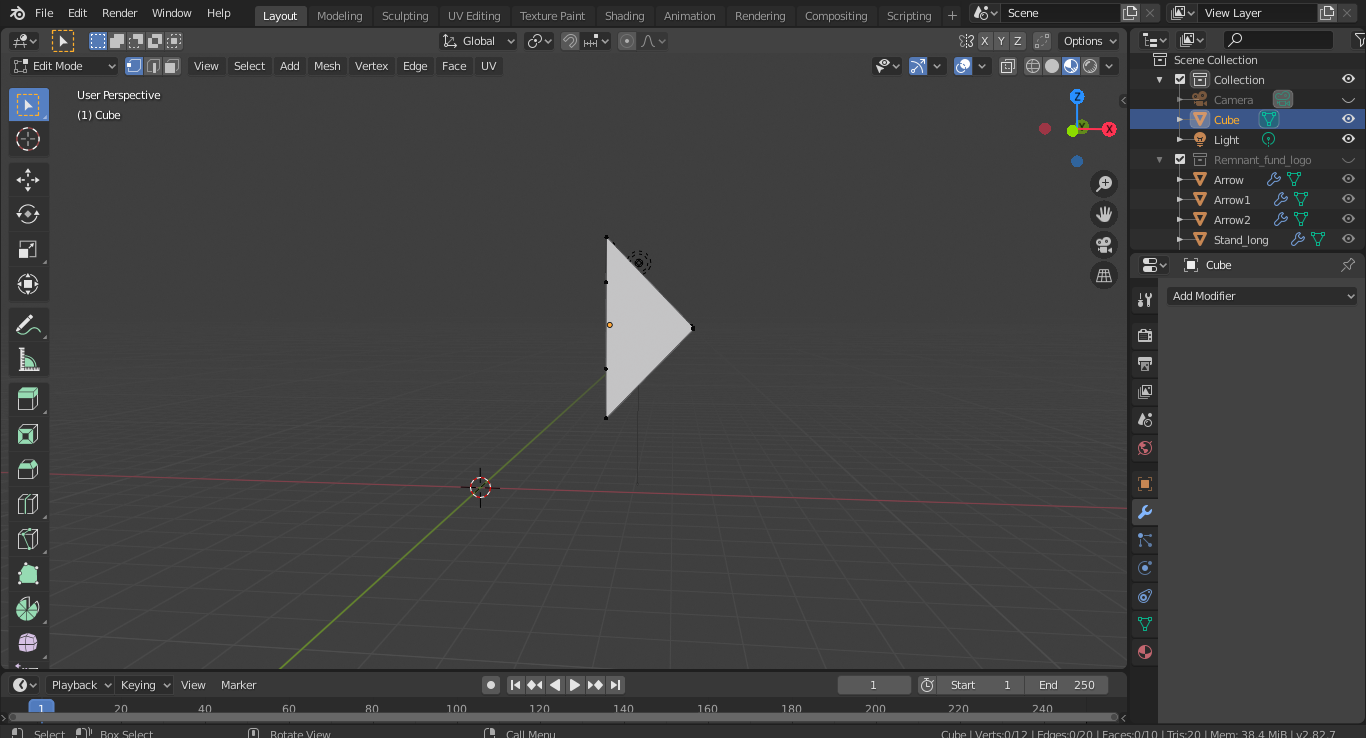The width and height of the screenshot is (1366, 738).
Task: Open the Window menu
Action: pyautogui.click(x=172, y=13)
